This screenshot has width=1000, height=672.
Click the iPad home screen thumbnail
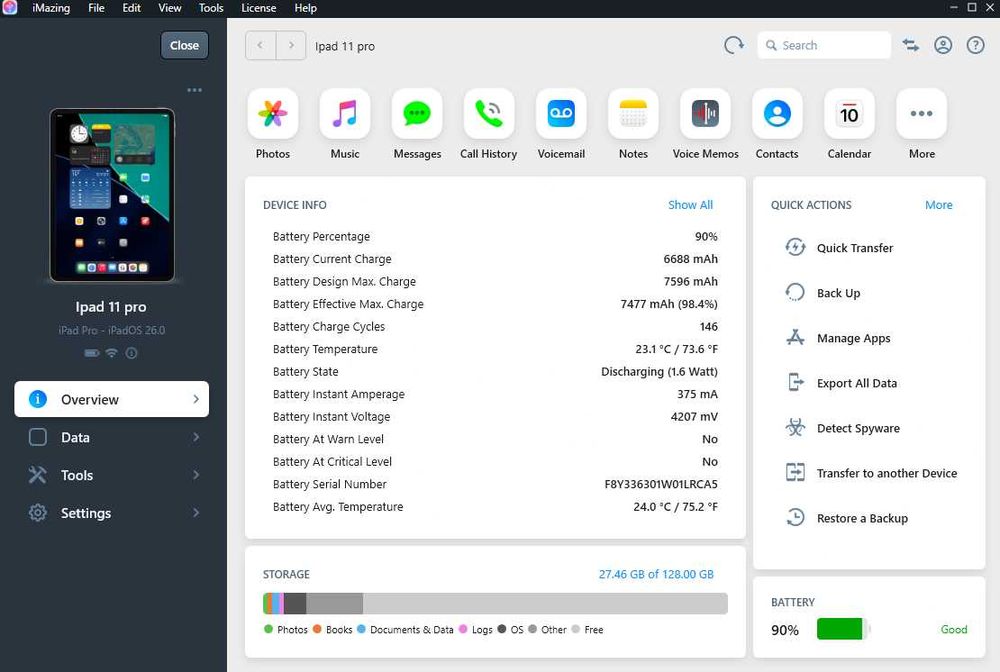pos(112,195)
